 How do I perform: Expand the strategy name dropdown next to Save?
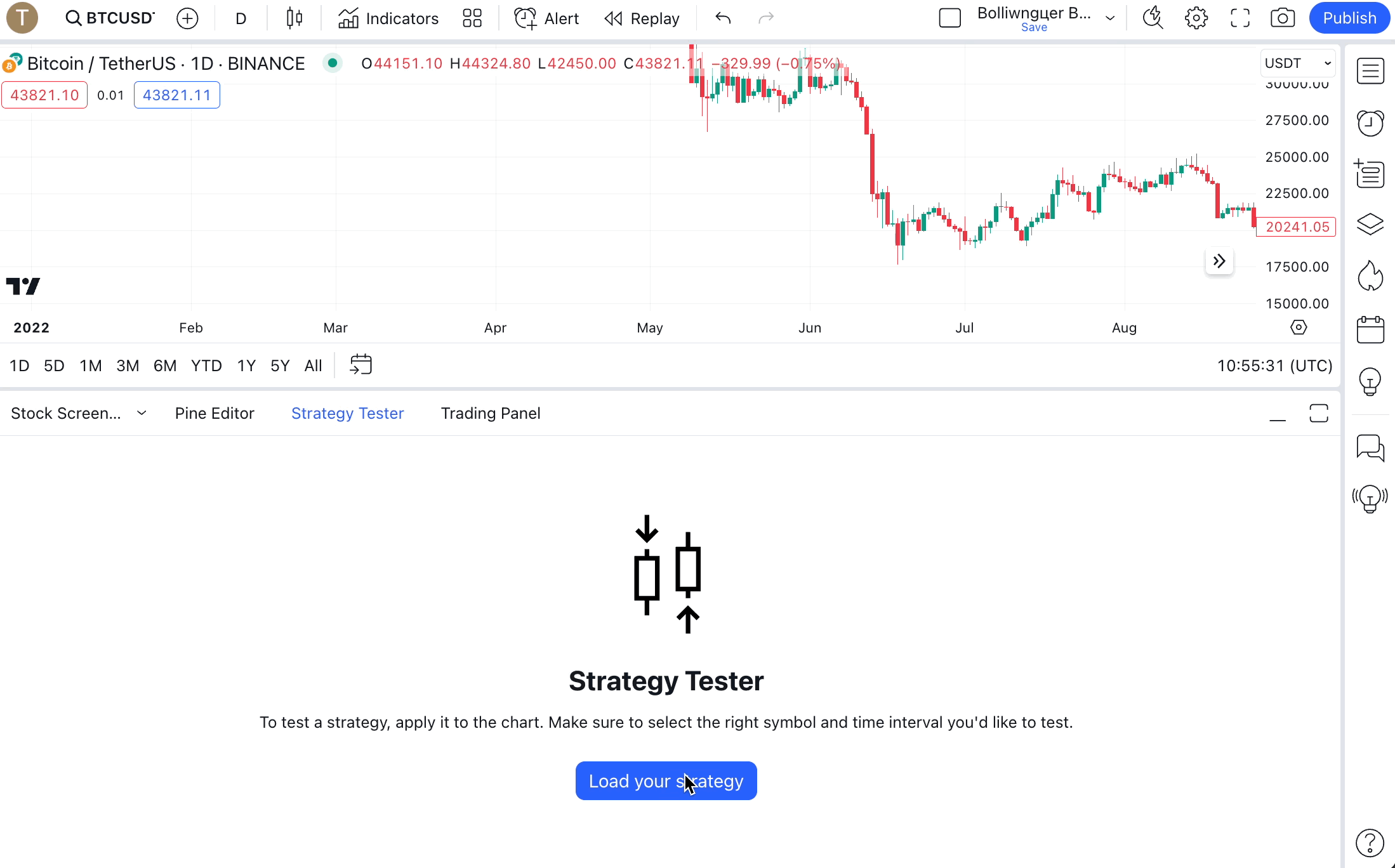click(x=1110, y=18)
